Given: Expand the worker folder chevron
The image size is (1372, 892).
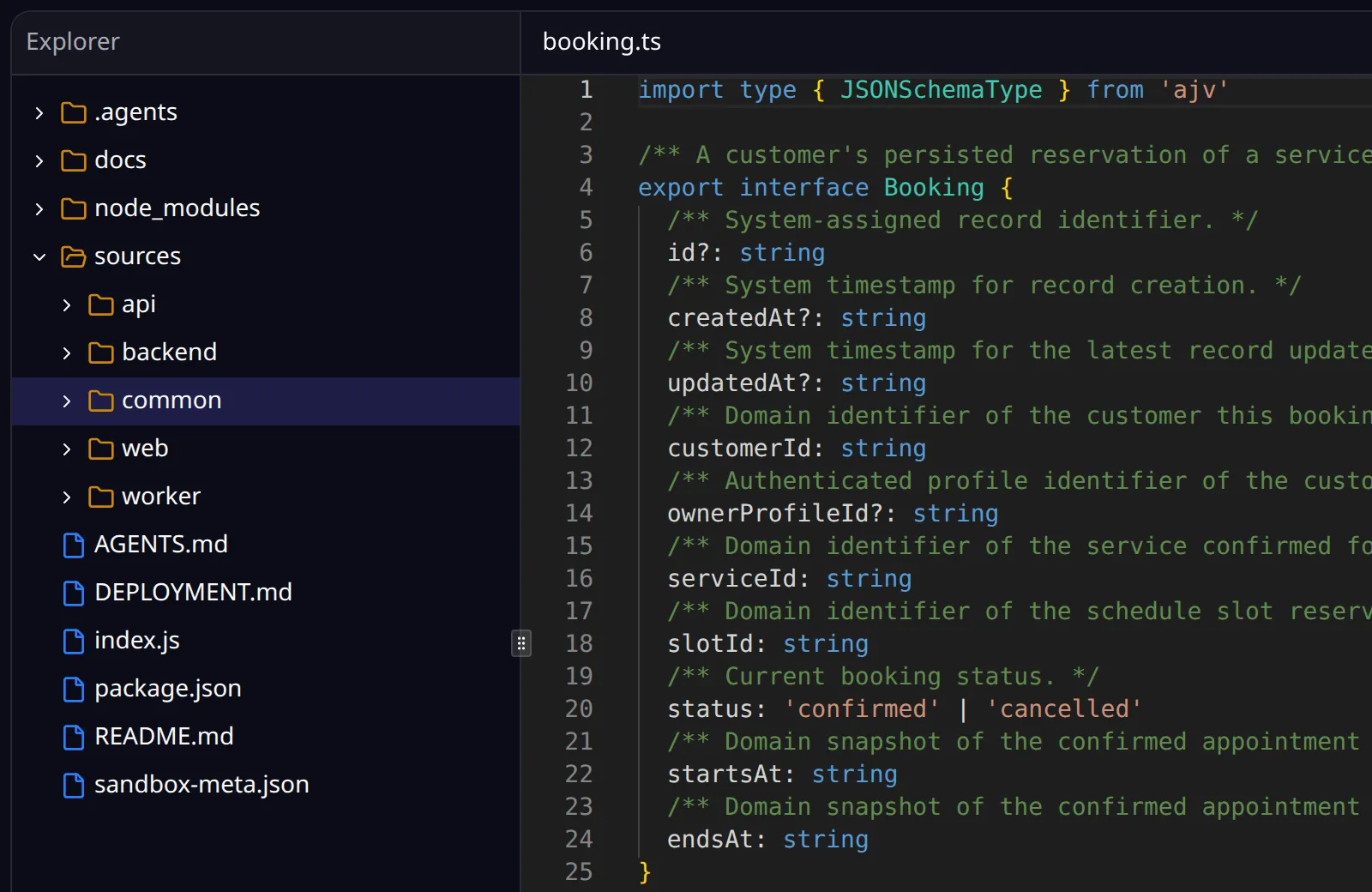Looking at the screenshot, I should click(66, 497).
